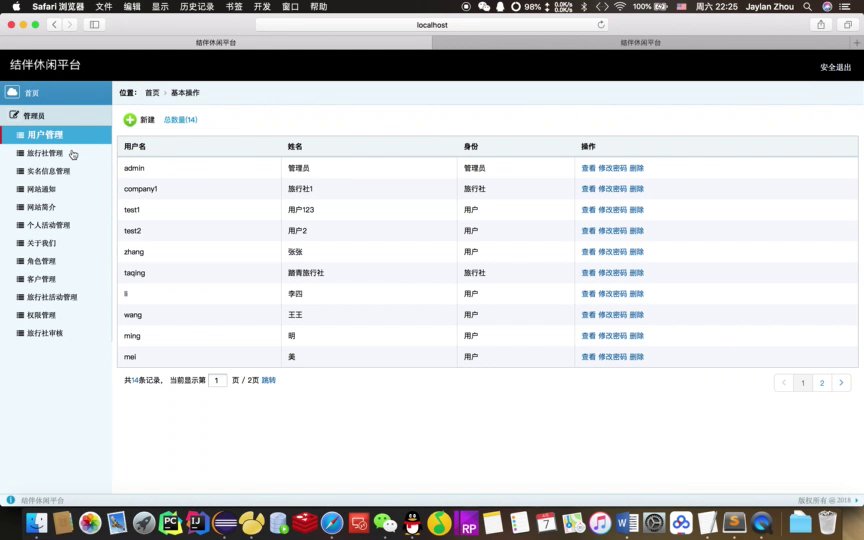This screenshot has height=540, width=864.
Task: Open PyCharm from the dock
Action: tap(171, 523)
